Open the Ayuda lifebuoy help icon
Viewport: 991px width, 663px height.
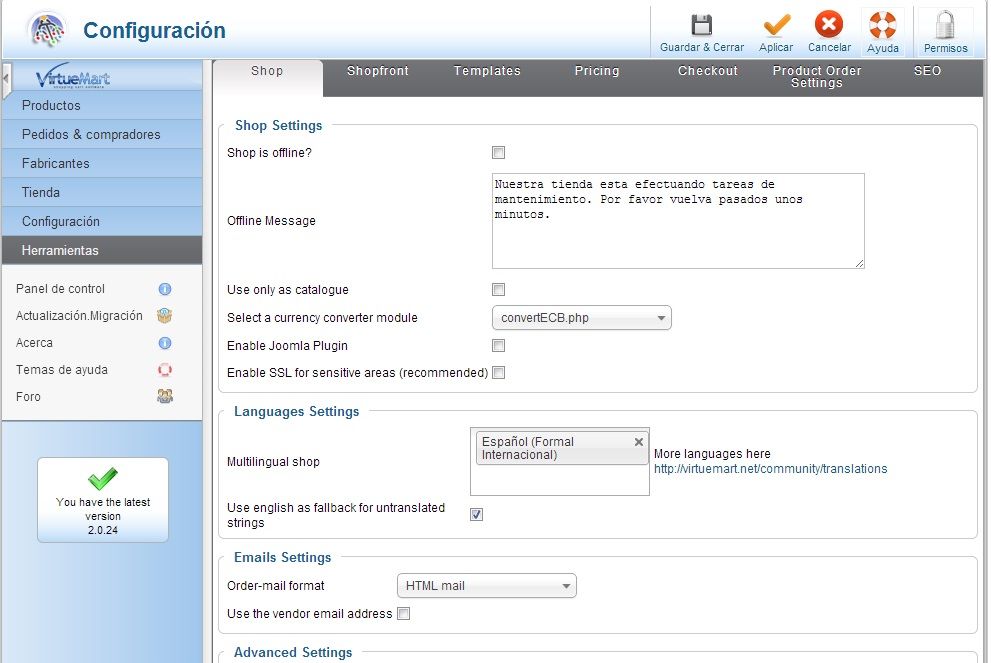click(x=882, y=25)
